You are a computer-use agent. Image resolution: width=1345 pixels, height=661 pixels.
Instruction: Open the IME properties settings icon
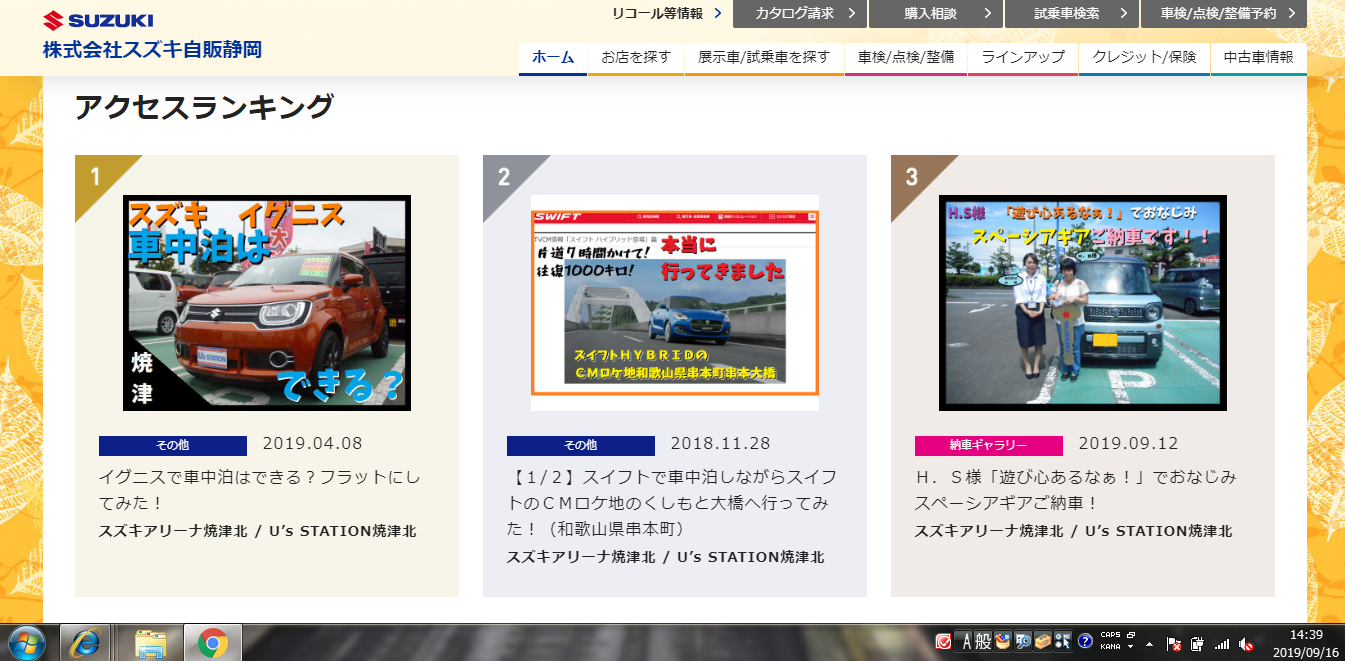(1062, 641)
